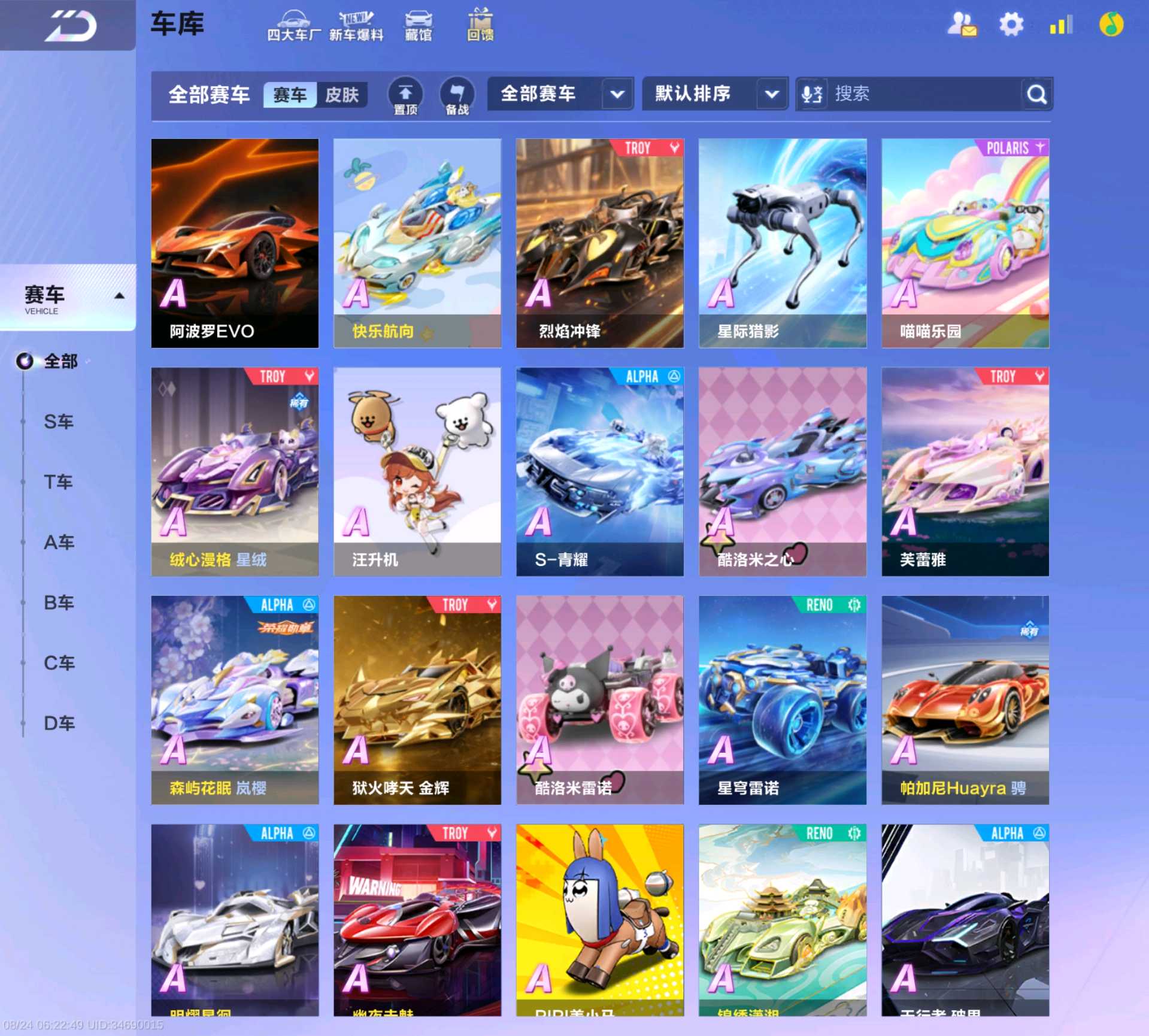Viewport: 1149px width, 1036px height.
Task: Tap the 备战 battle-prep icon
Action: point(457,95)
